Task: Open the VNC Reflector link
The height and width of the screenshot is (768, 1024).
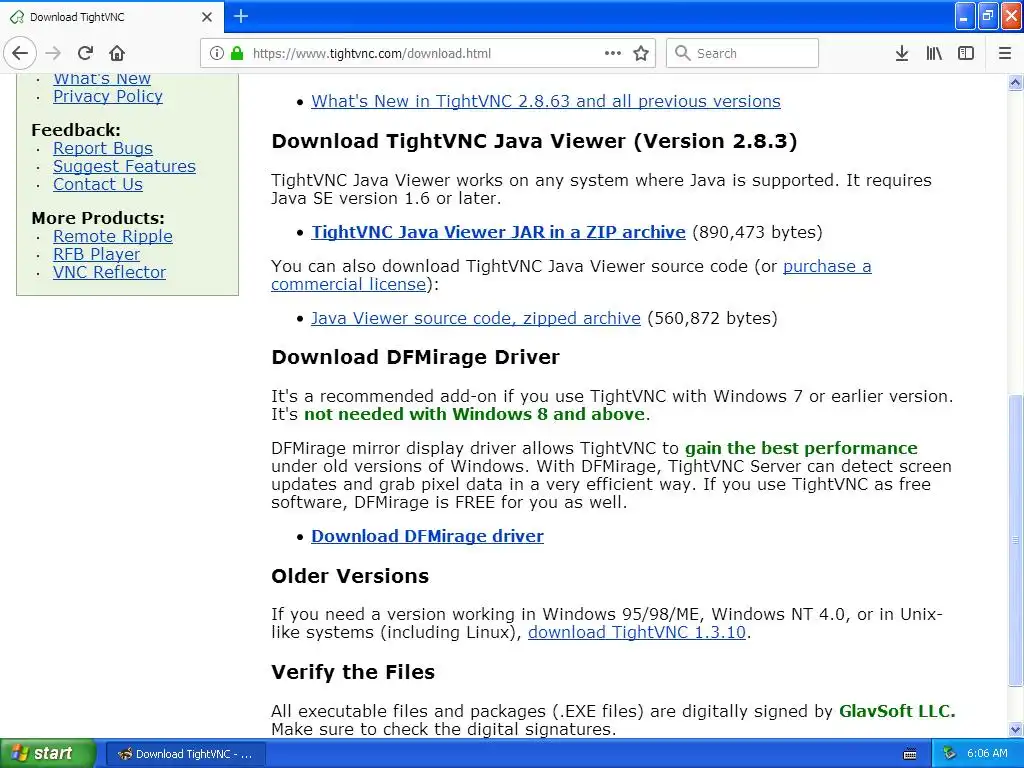Action: coord(109,272)
